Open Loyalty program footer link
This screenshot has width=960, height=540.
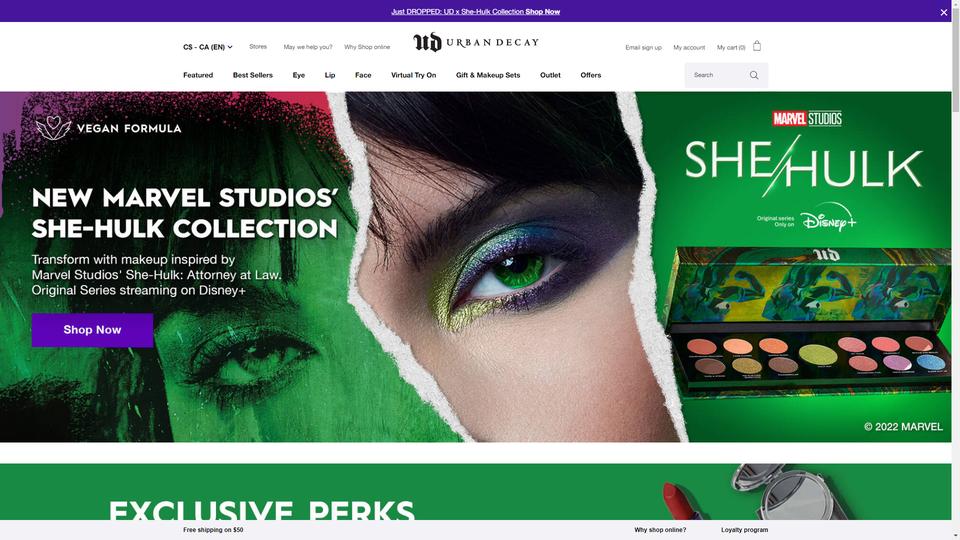click(744, 530)
